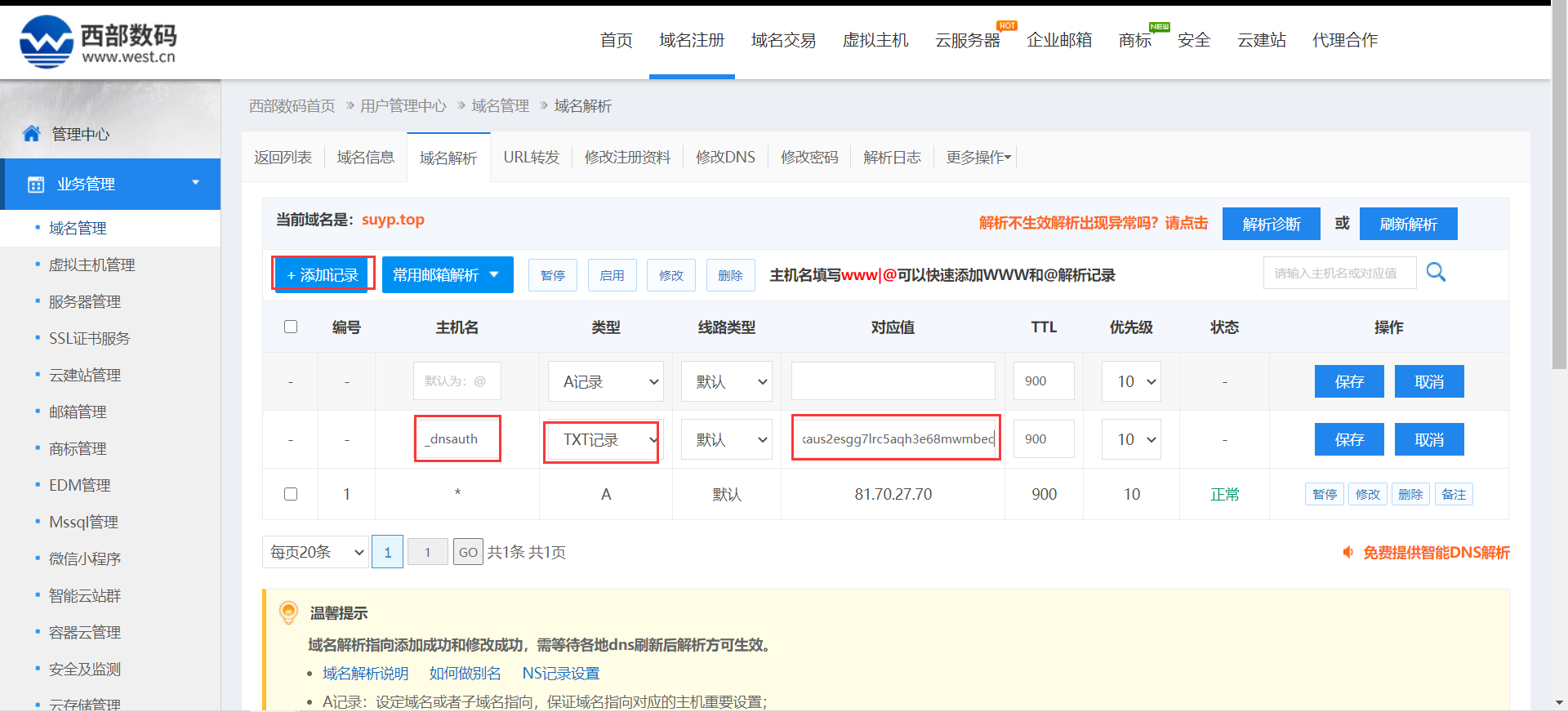Image resolution: width=1568 pixels, height=712 pixels.
Task: Open 云服务器 in the top navigation
Action: pos(968,40)
